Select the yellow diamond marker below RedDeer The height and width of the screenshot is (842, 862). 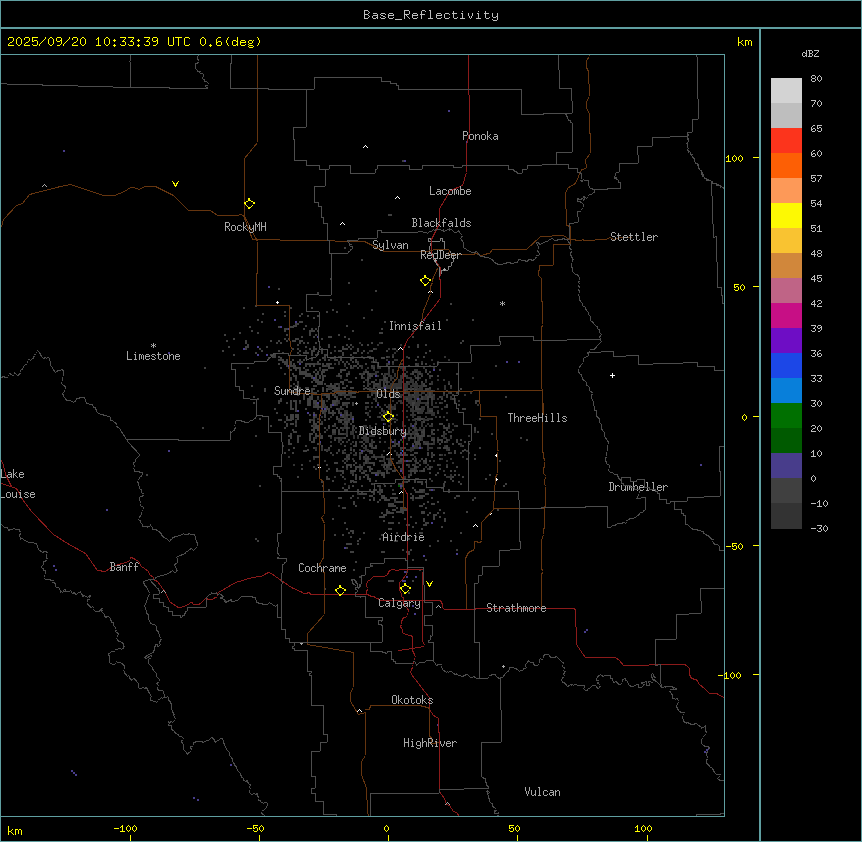click(x=426, y=281)
